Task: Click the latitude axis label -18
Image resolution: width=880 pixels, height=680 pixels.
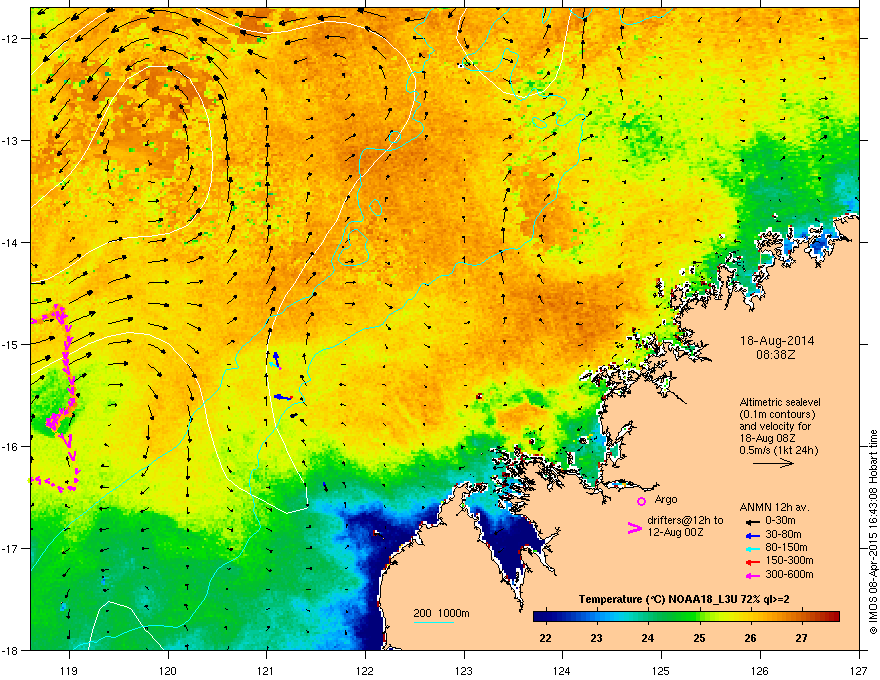Action: pyautogui.click(x=11, y=650)
